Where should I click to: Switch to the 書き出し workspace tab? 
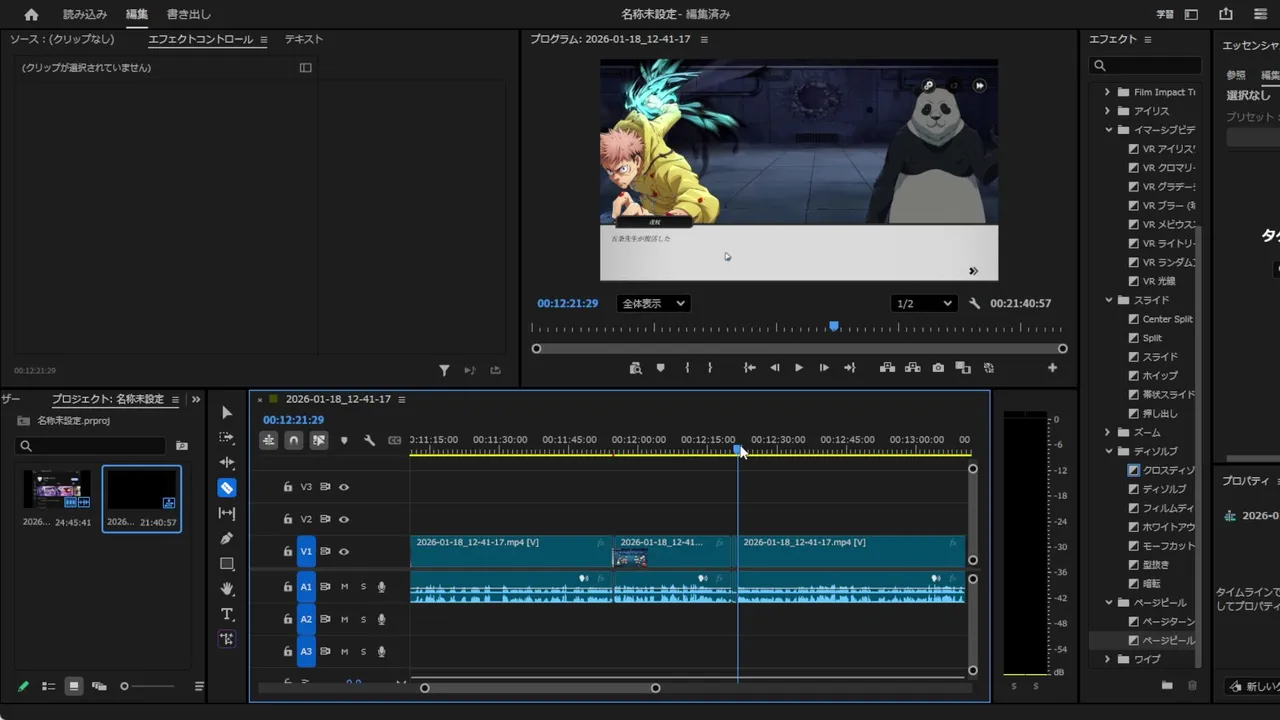coord(188,14)
